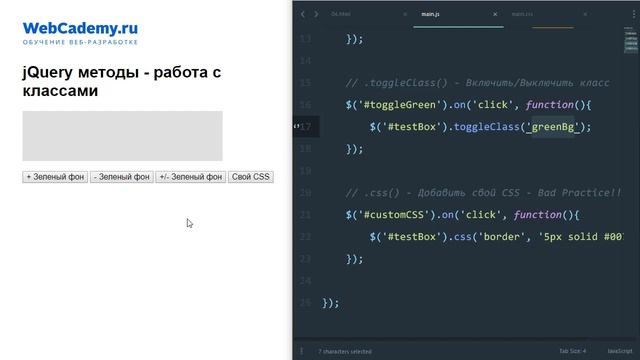This screenshot has height=360, width=640.
Task: Go forward with the editor's right arrow
Action: pos(316,14)
